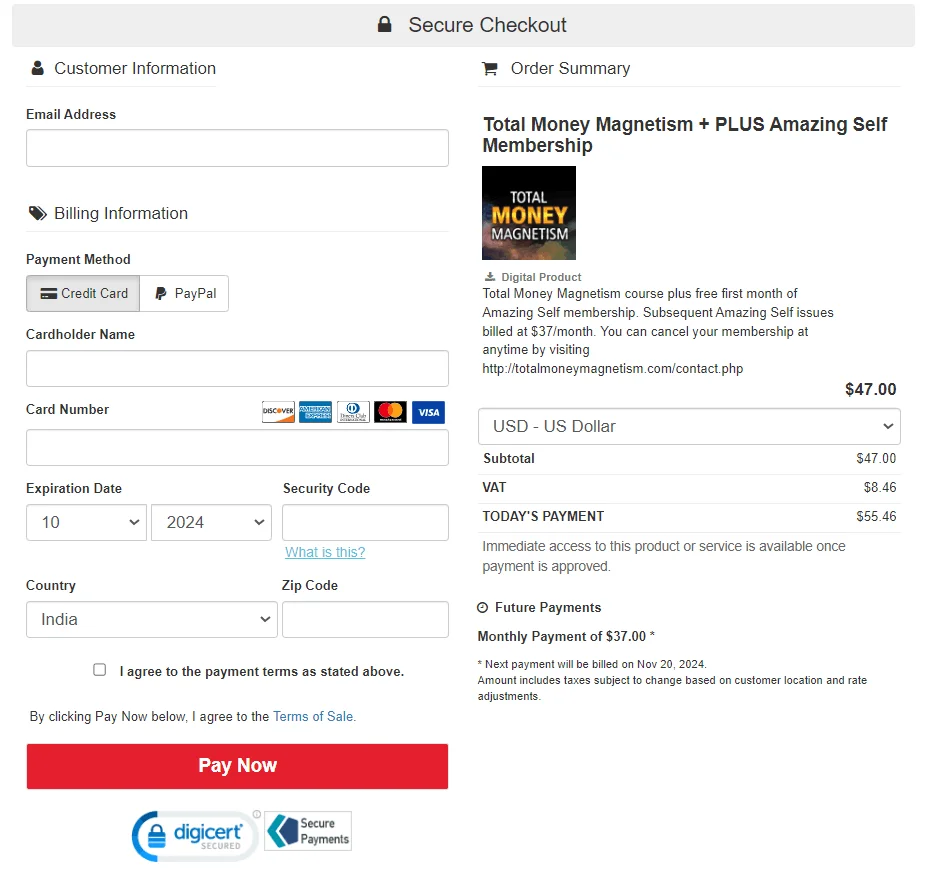928x881 pixels.
Task: Open the Terms of Sale link
Action: click(313, 716)
